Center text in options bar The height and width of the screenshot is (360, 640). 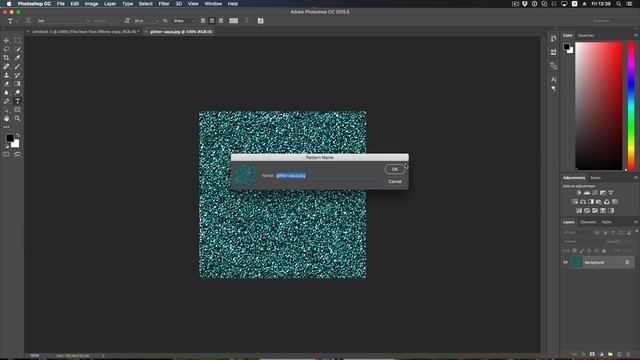[212, 21]
